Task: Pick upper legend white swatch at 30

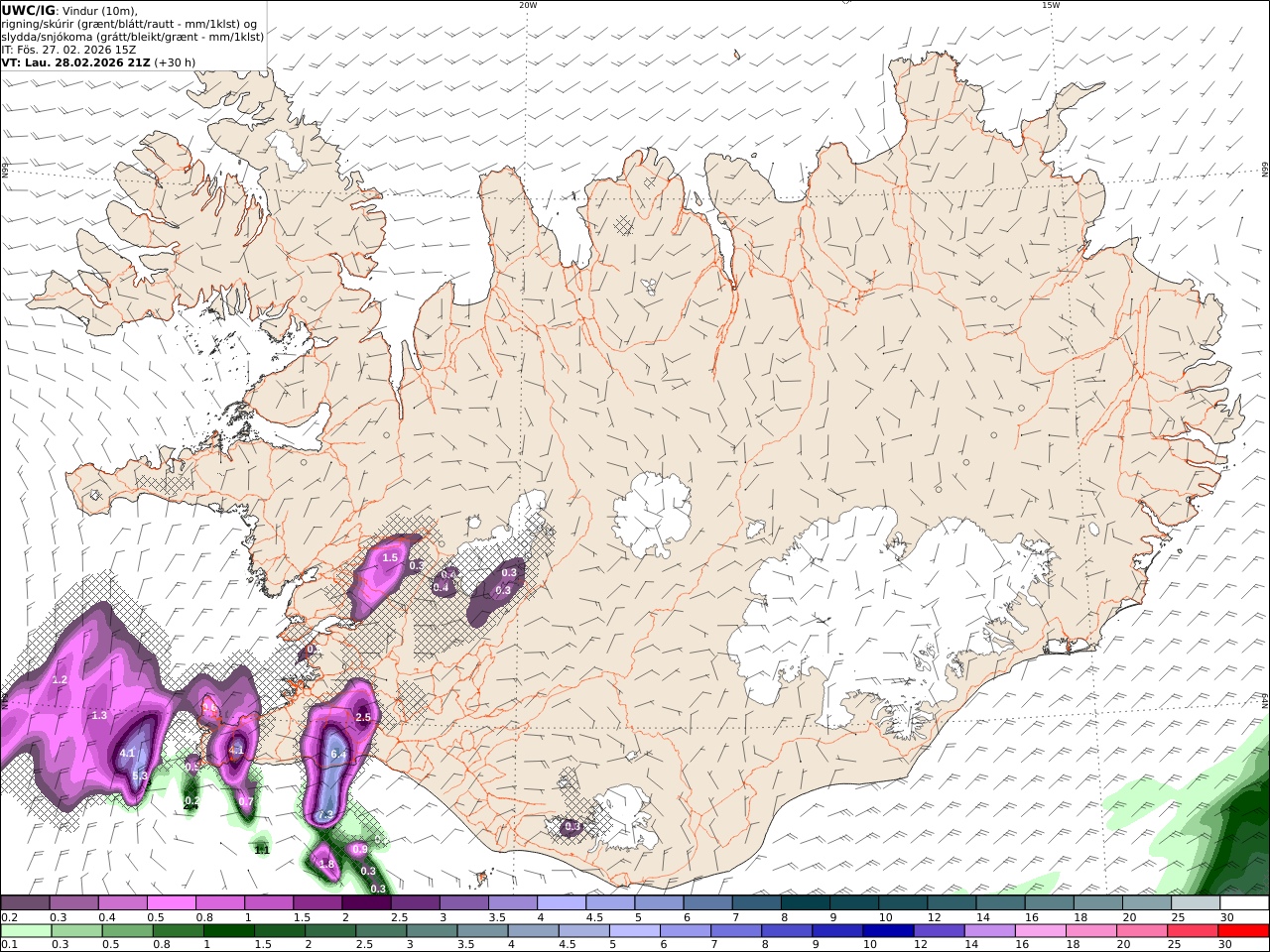Action: click(x=1245, y=903)
